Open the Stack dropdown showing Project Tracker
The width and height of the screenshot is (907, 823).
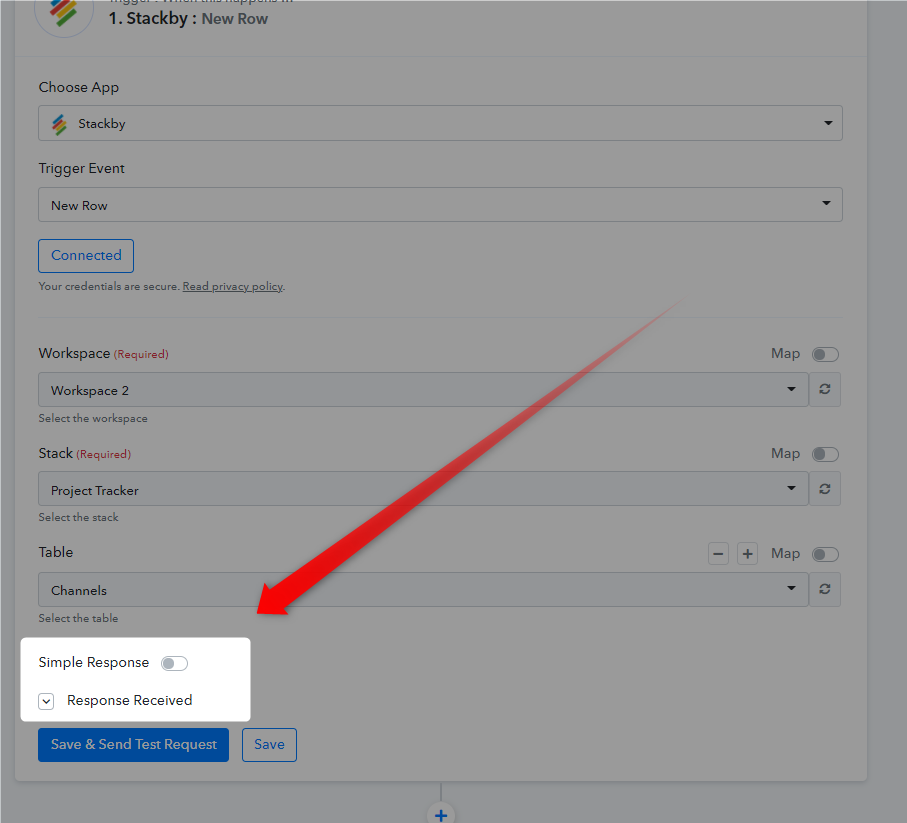click(x=423, y=489)
